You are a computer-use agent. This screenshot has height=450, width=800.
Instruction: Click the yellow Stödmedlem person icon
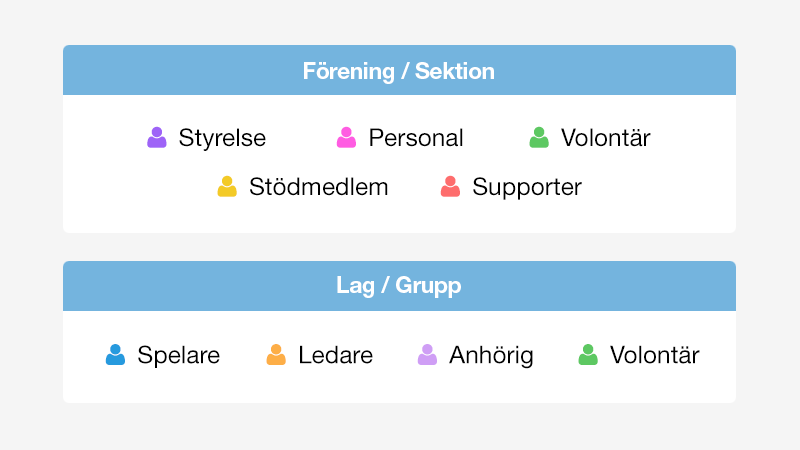tap(227, 187)
